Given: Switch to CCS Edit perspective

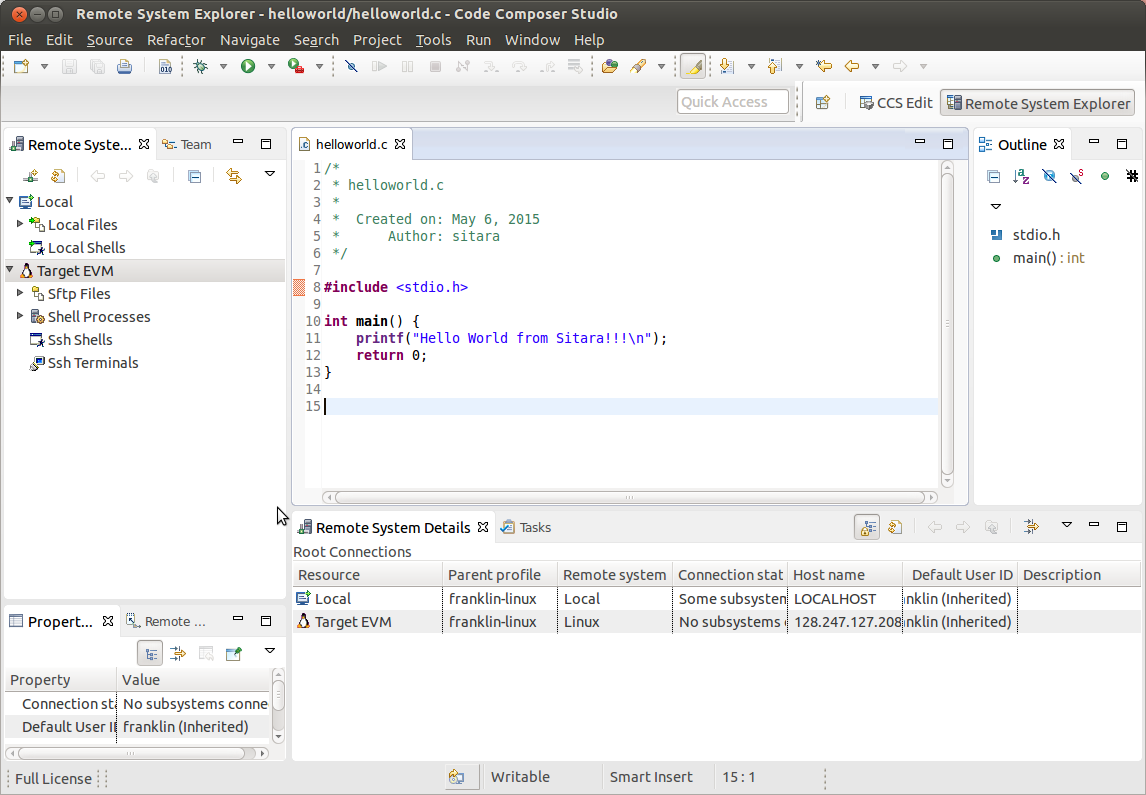Looking at the screenshot, I should (896, 103).
